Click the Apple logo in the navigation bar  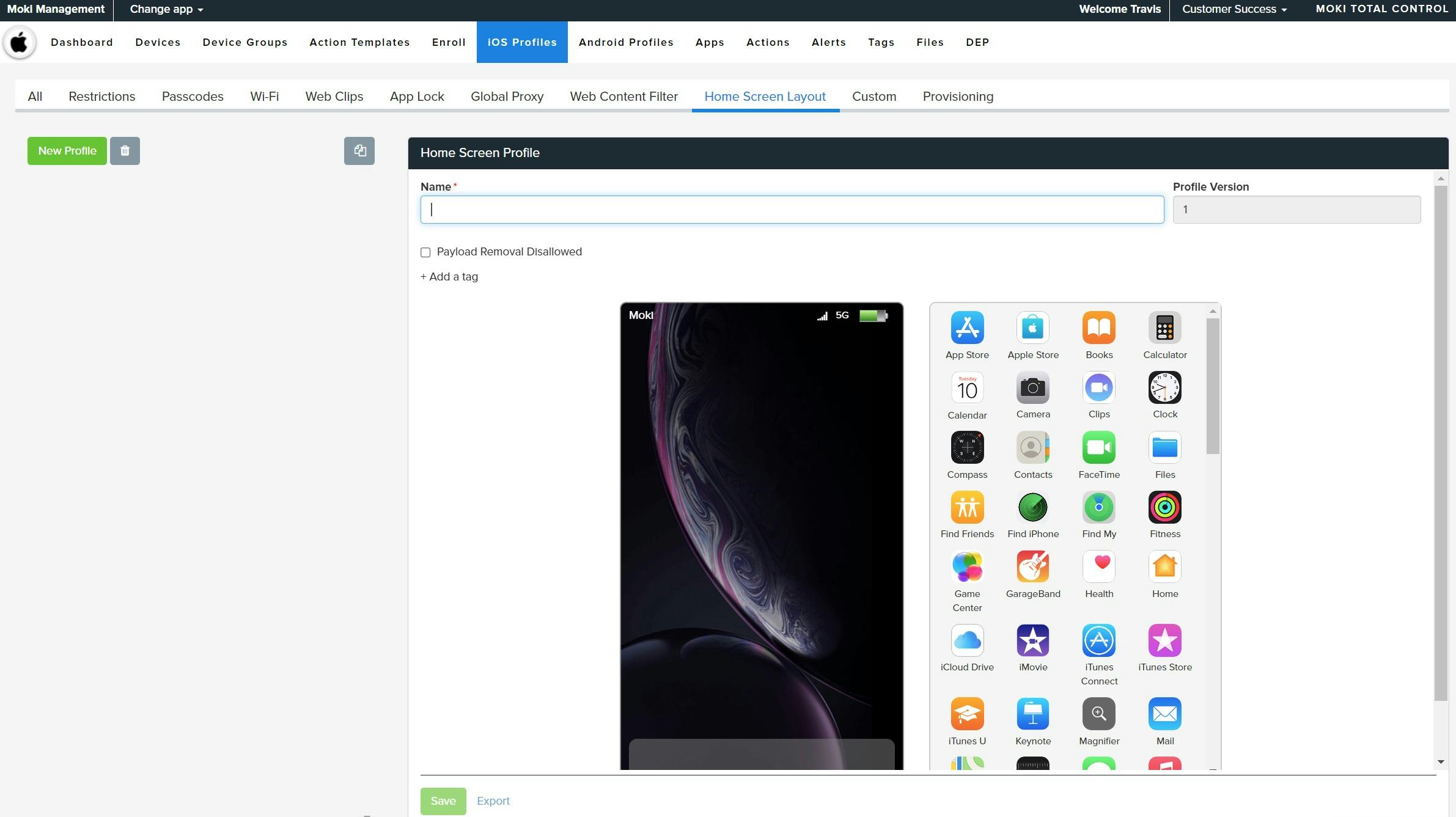click(x=19, y=42)
